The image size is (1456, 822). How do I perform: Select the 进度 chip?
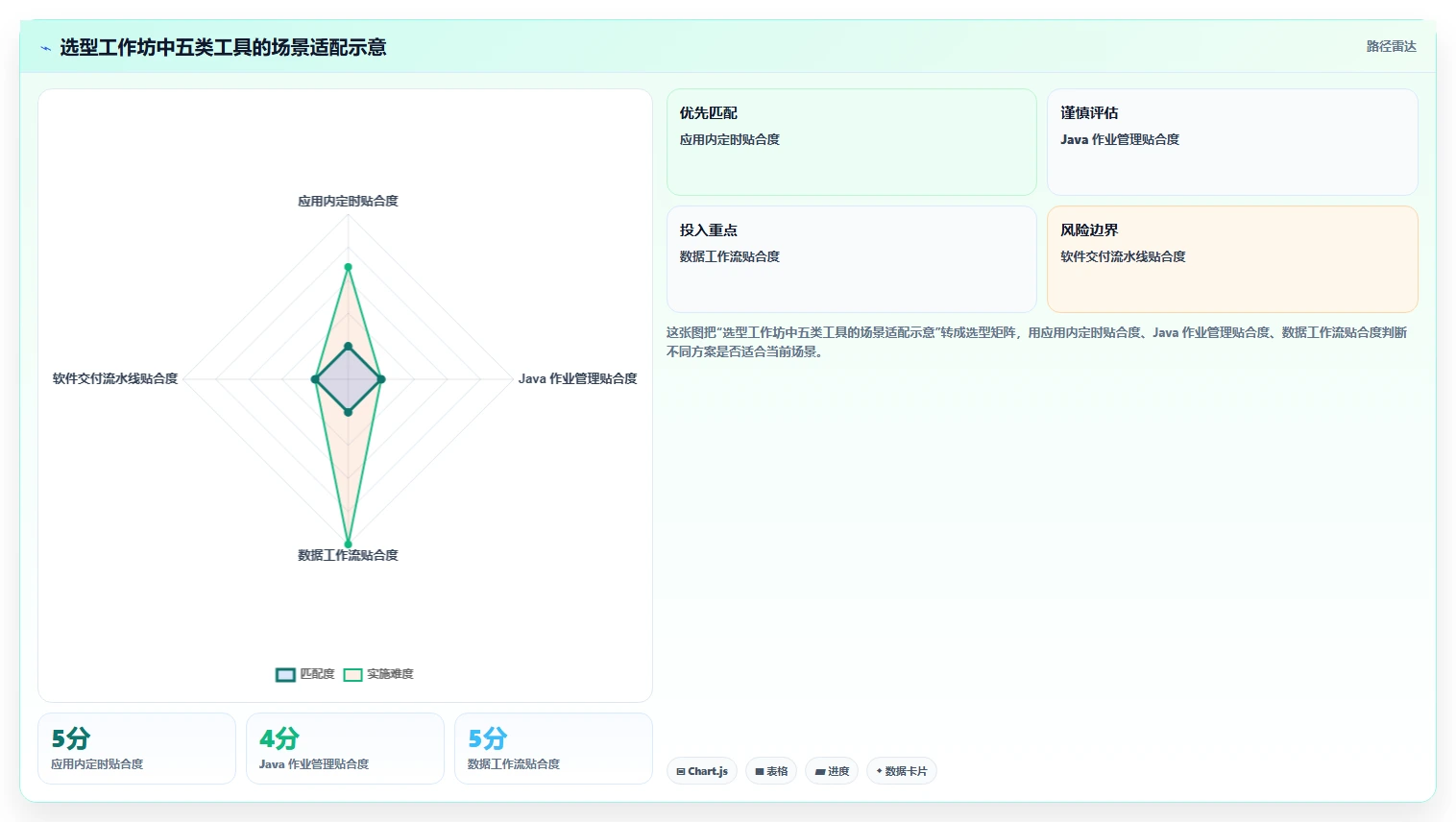tap(832, 771)
